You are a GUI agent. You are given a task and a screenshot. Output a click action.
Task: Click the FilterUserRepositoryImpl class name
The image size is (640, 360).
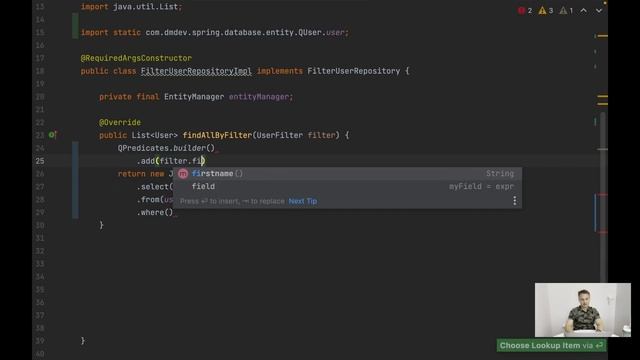[196, 71]
